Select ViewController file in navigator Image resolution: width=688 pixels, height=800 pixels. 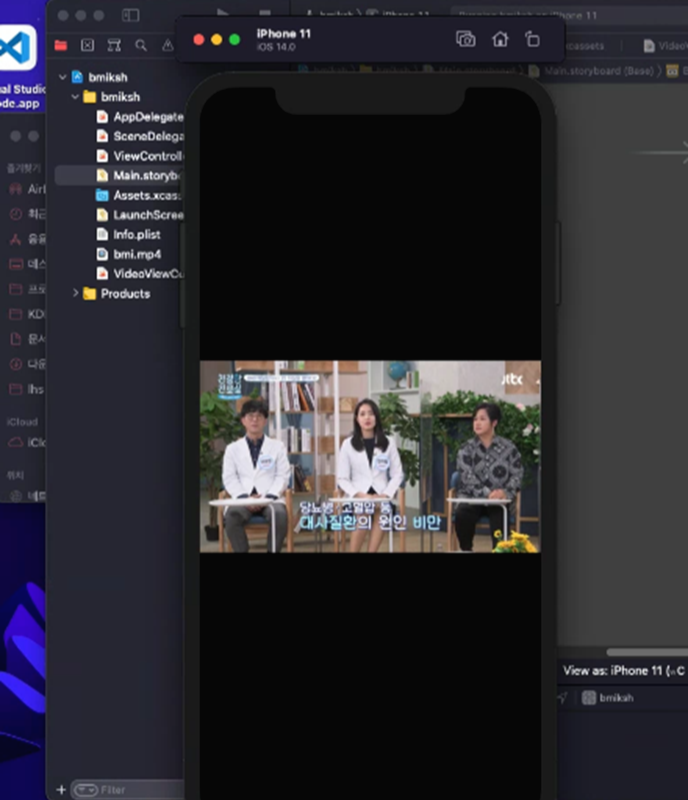[x=139, y=156]
